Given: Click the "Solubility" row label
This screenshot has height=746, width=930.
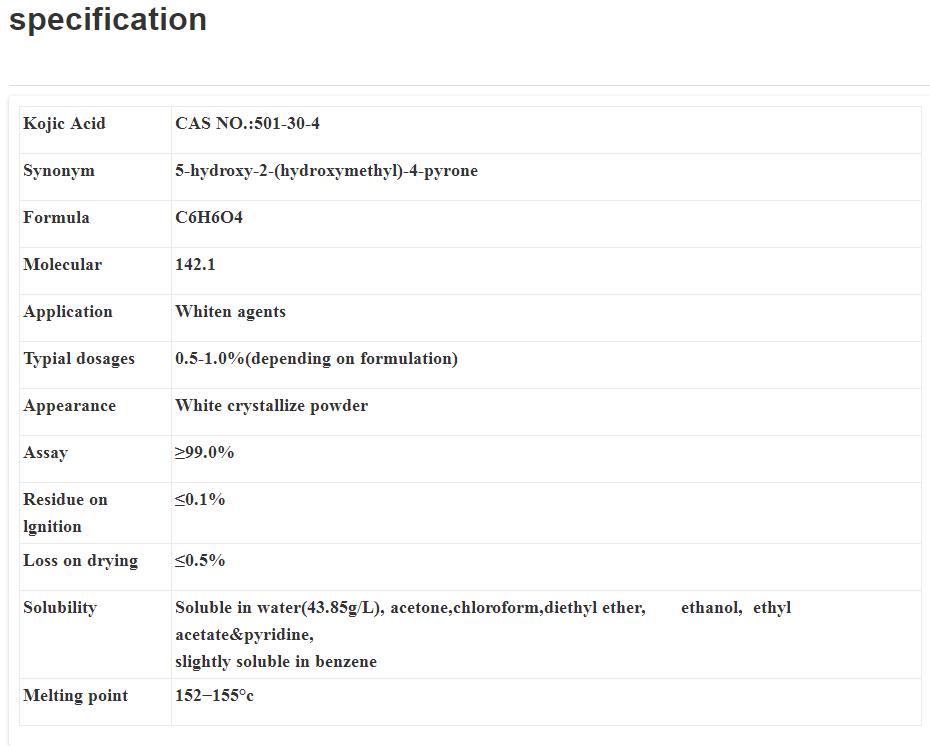Looking at the screenshot, I should click(60, 608).
